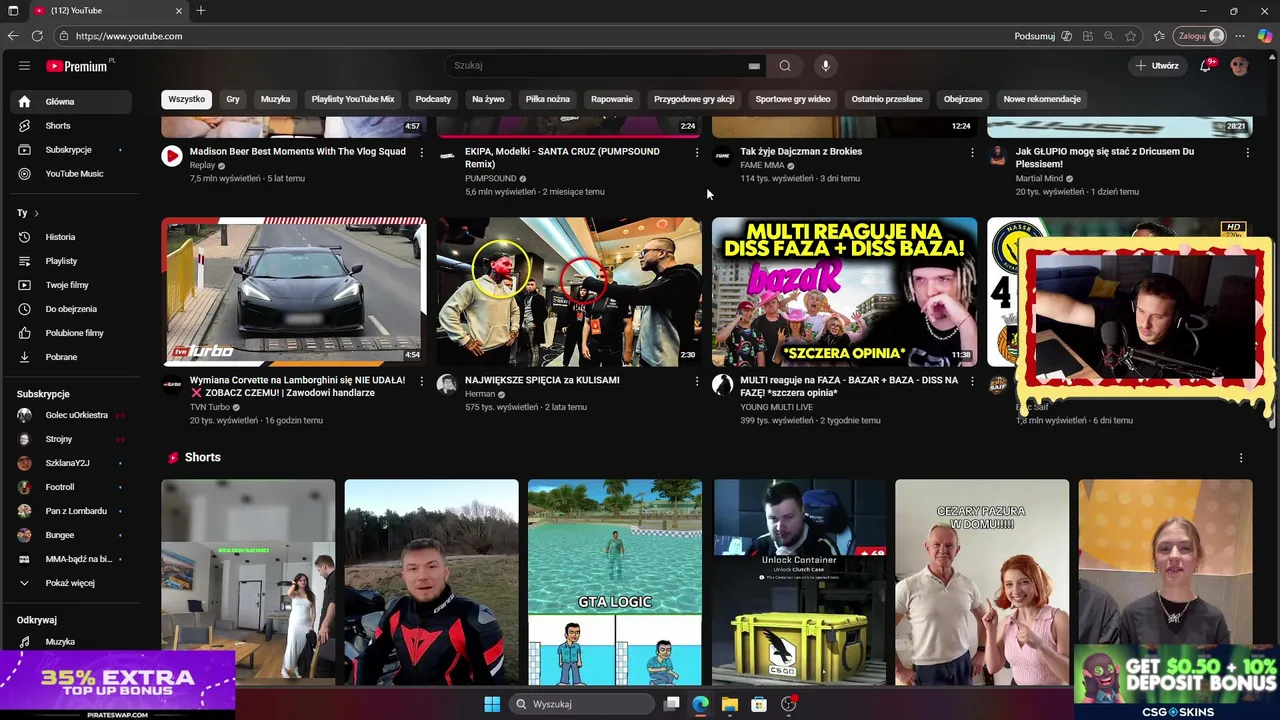Open a new browser tab
The height and width of the screenshot is (720, 1280).
[201, 11]
